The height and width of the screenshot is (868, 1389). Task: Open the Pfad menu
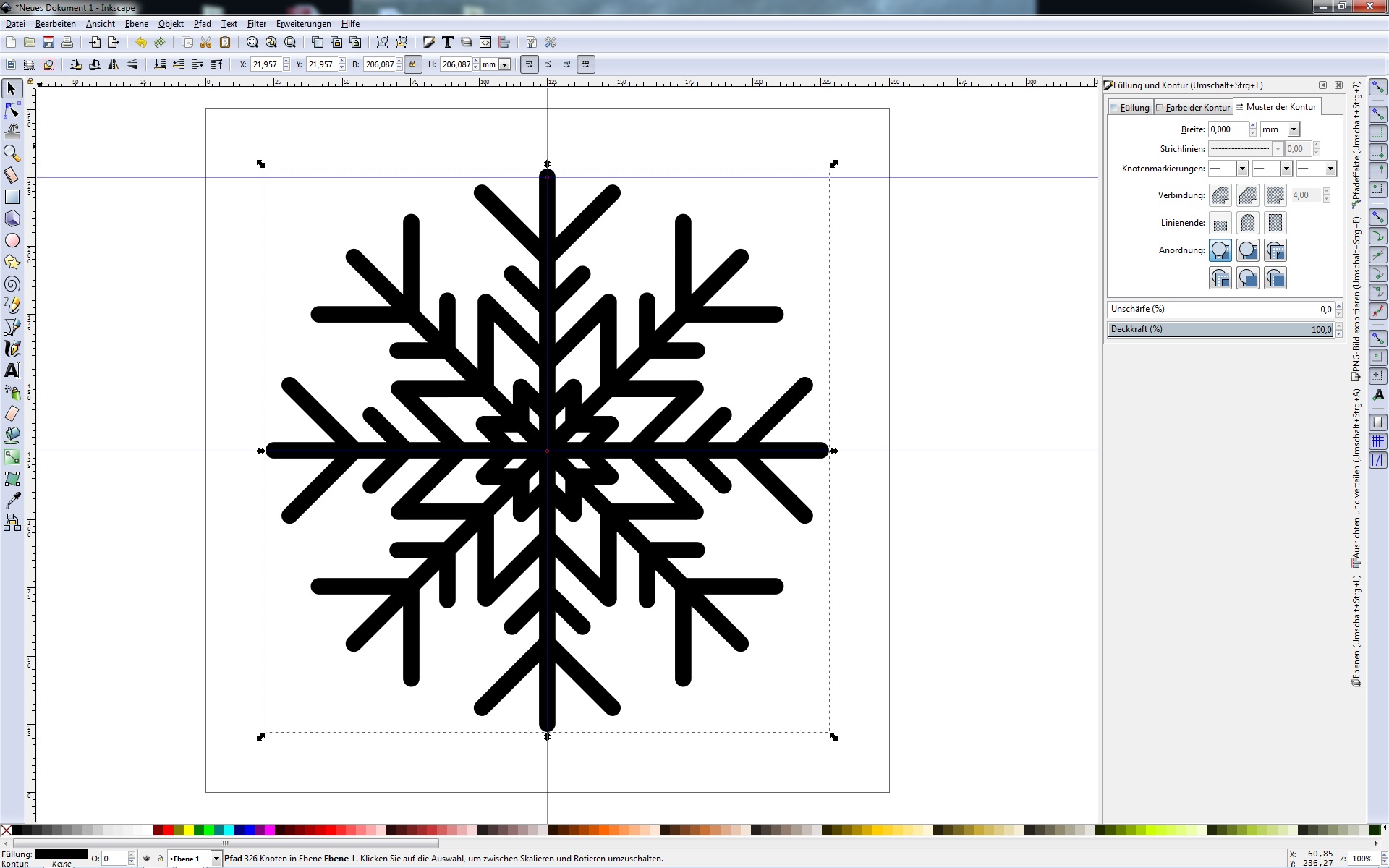point(203,24)
